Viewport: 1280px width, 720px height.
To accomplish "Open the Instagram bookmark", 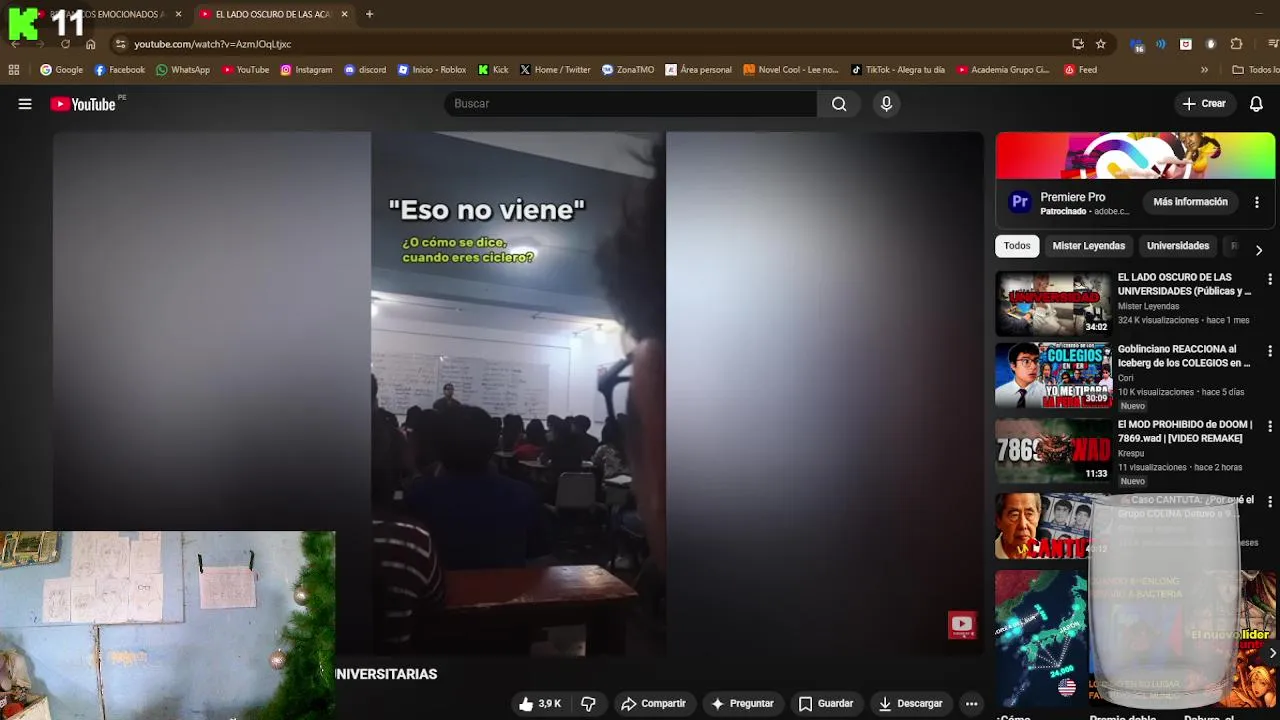I will coord(306,70).
